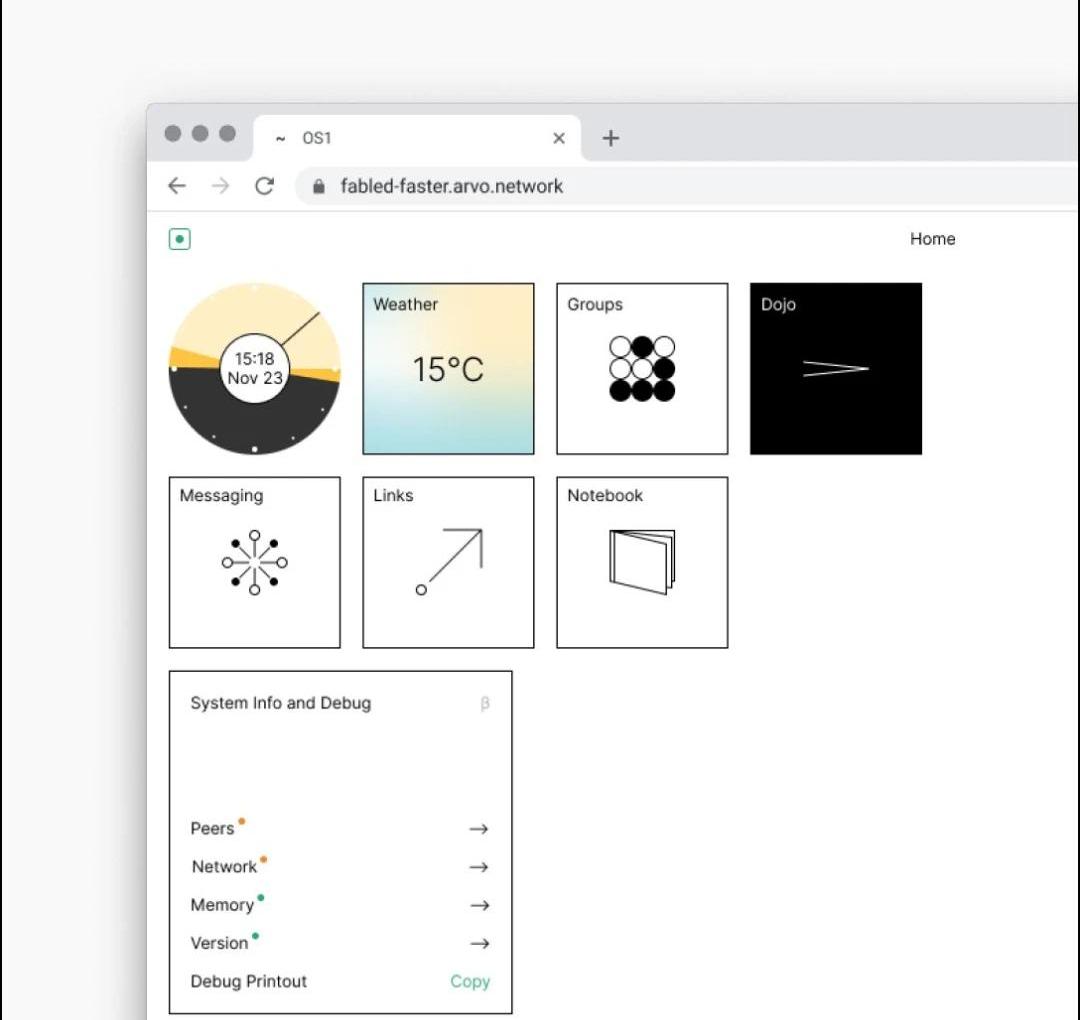Open the Weather tile
This screenshot has width=1080, height=1020.
(448, 368)
